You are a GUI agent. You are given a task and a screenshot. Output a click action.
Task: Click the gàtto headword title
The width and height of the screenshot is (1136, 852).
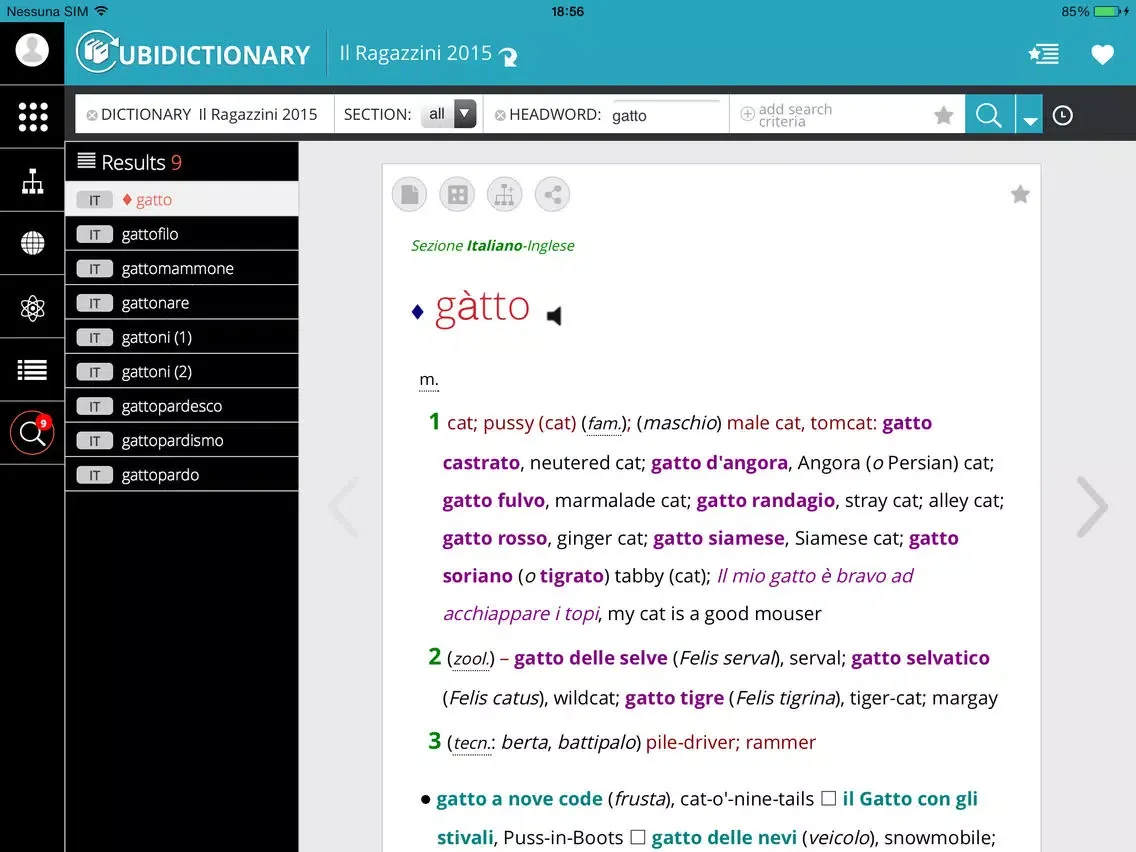(483, 307)
